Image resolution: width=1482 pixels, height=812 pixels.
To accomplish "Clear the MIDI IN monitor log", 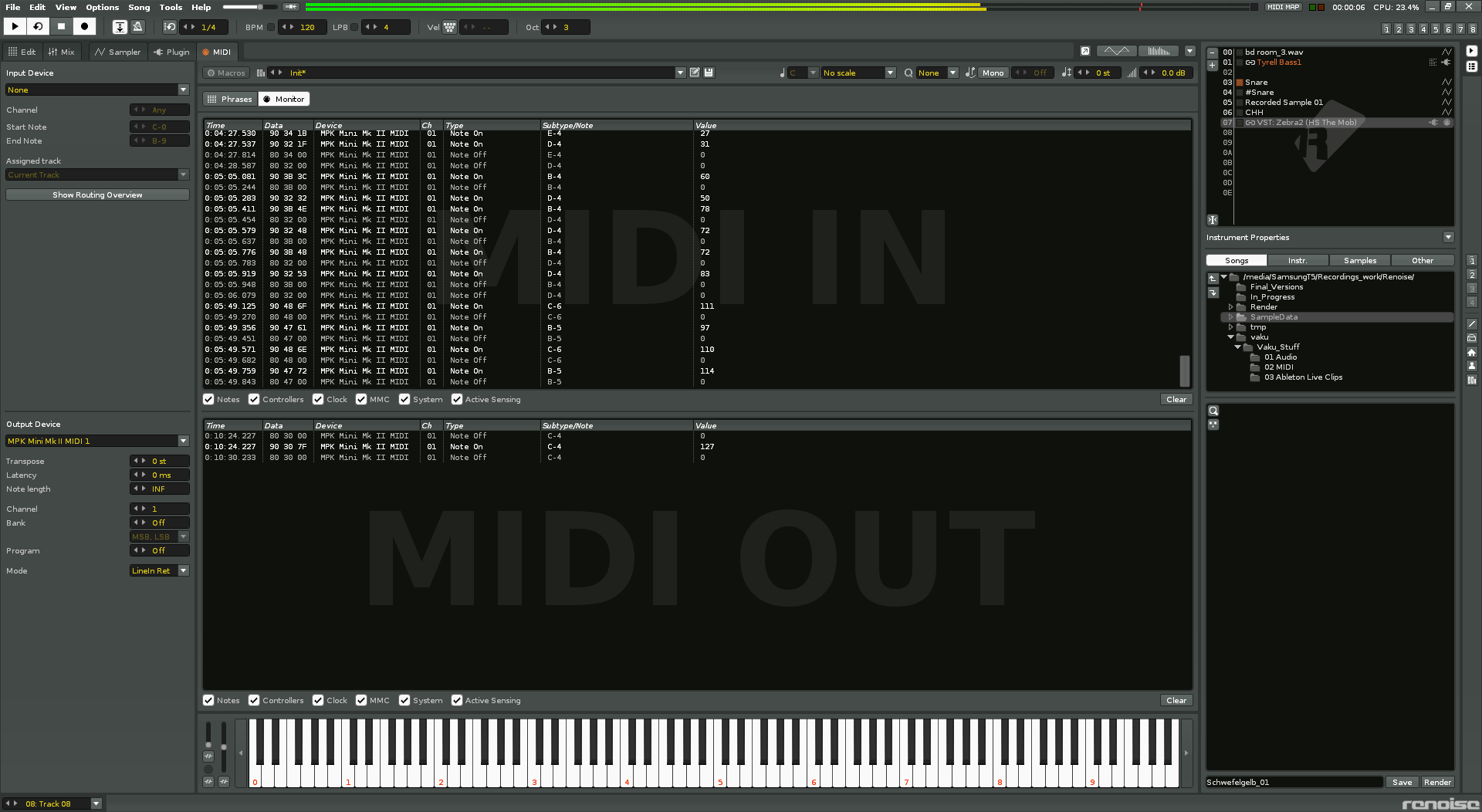I will [x=1176, y=399].
